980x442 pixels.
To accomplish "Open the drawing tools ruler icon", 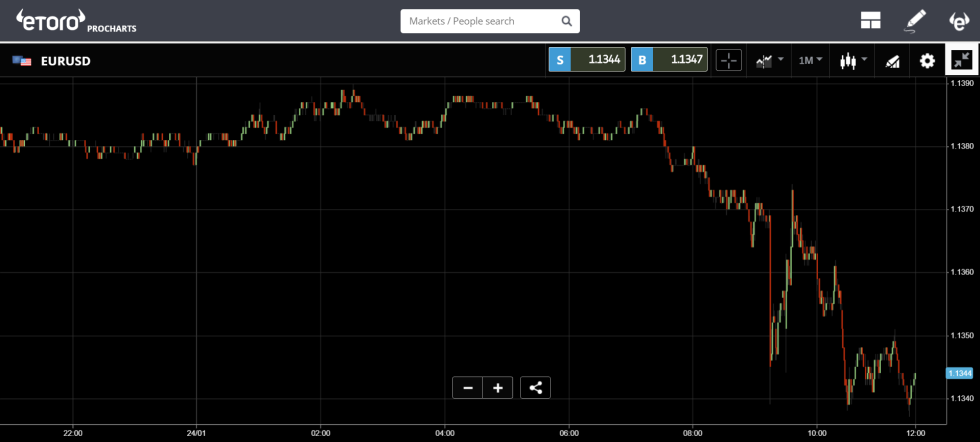I will [x=893, y=61].
